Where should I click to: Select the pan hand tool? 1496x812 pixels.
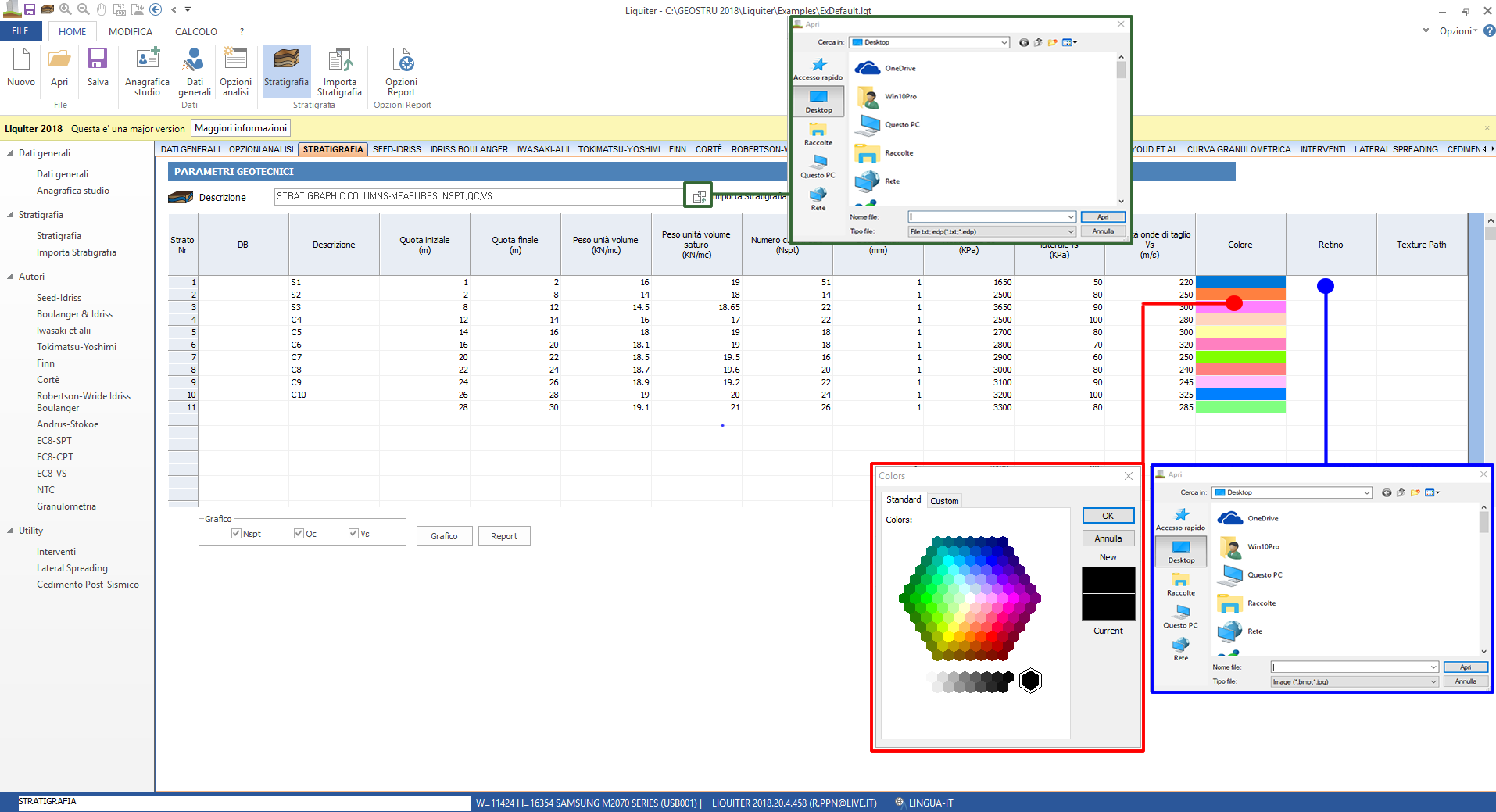click(102, 9)
